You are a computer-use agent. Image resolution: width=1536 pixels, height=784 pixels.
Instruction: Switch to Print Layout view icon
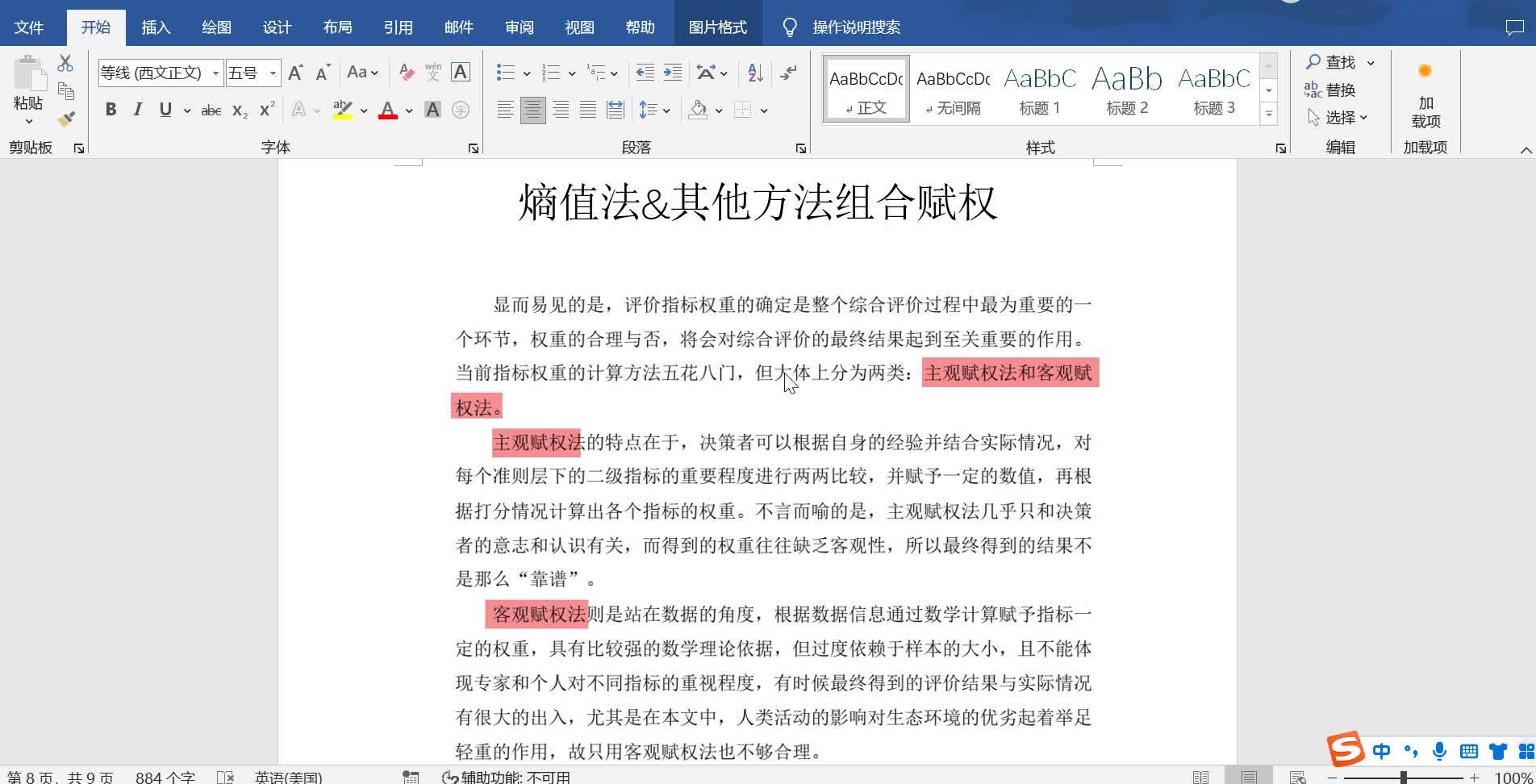click(x=1249, y=777)
